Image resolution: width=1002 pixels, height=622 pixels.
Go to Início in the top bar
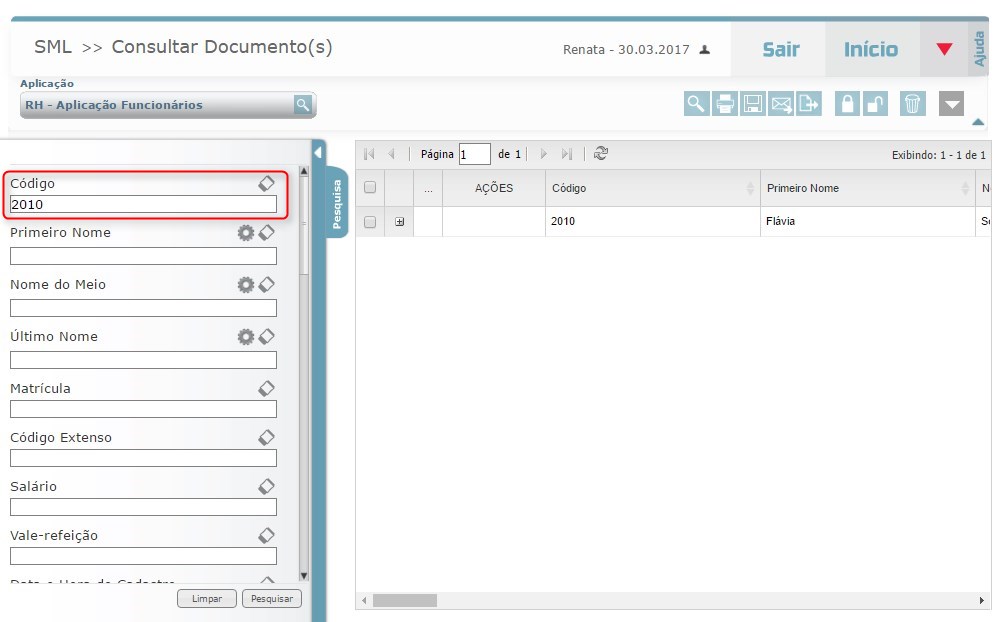click(x=871, y=49)
